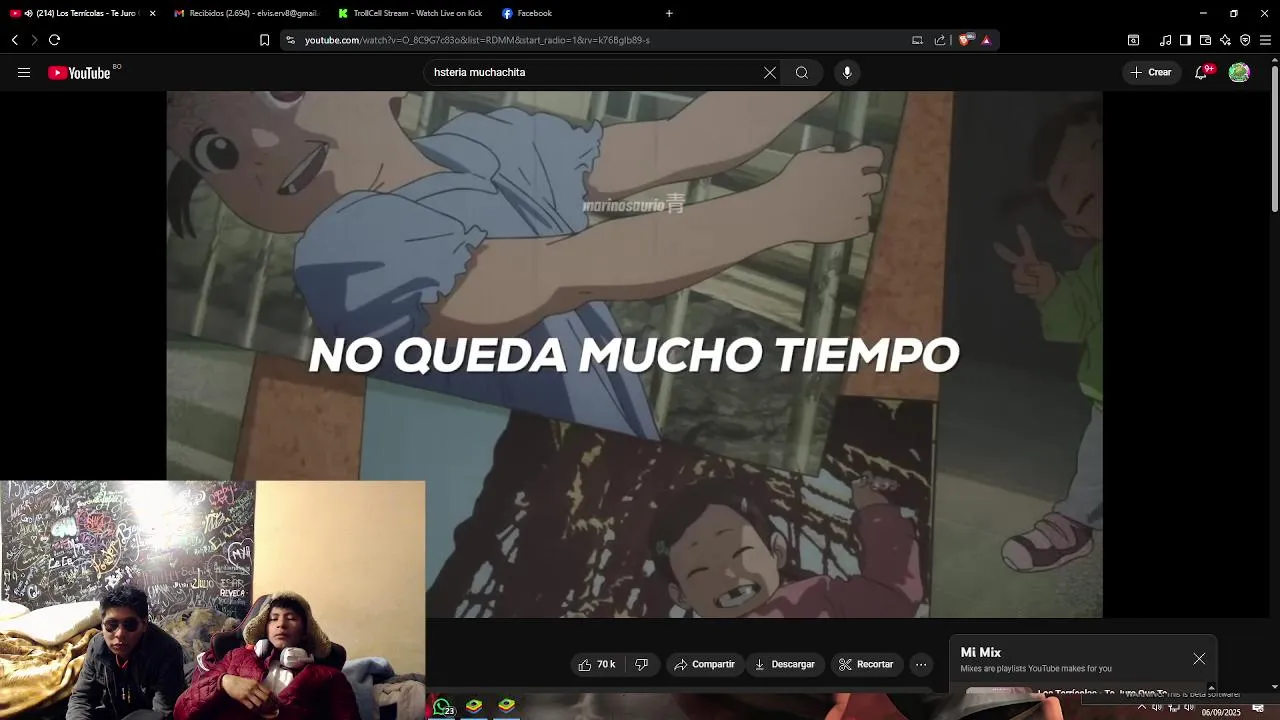Open the Brave Wallet icon
Viewport: 1280px width, 720px height.
[1205, 40]
